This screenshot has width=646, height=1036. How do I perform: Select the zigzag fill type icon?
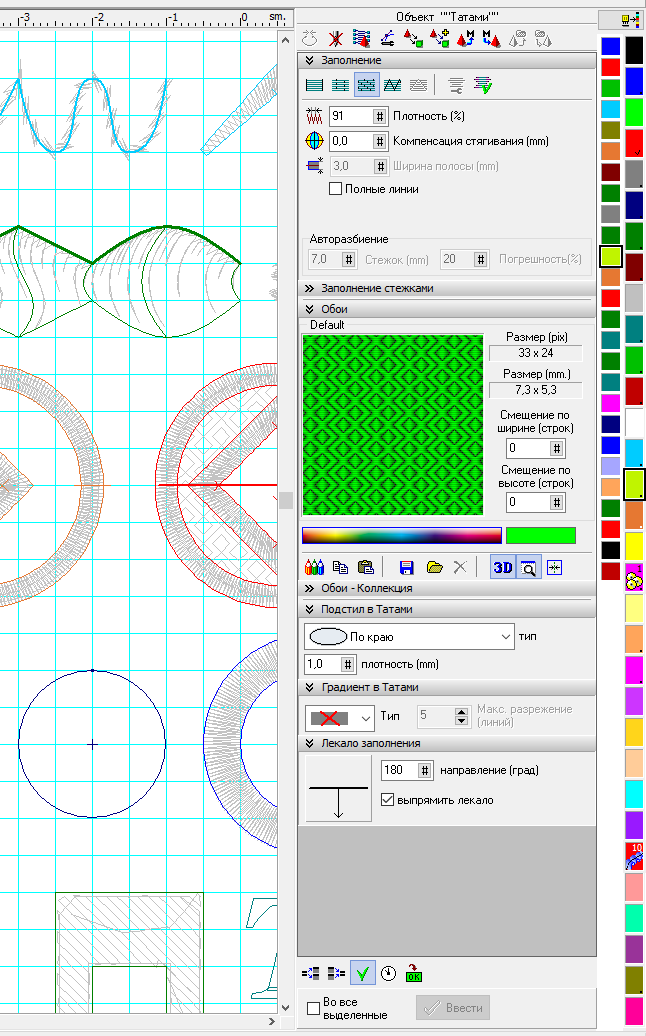click(392, 85)
